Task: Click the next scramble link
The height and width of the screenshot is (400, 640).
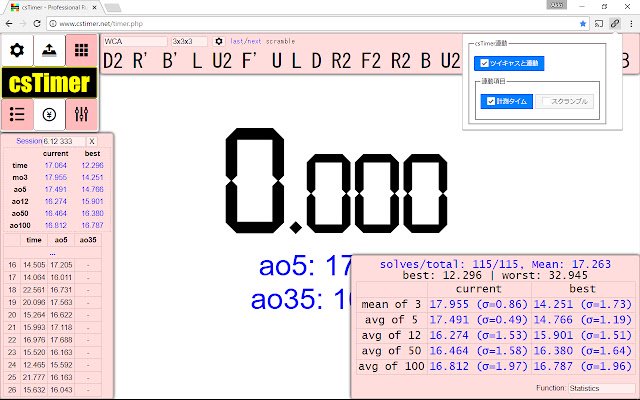Action: [254, 41]
